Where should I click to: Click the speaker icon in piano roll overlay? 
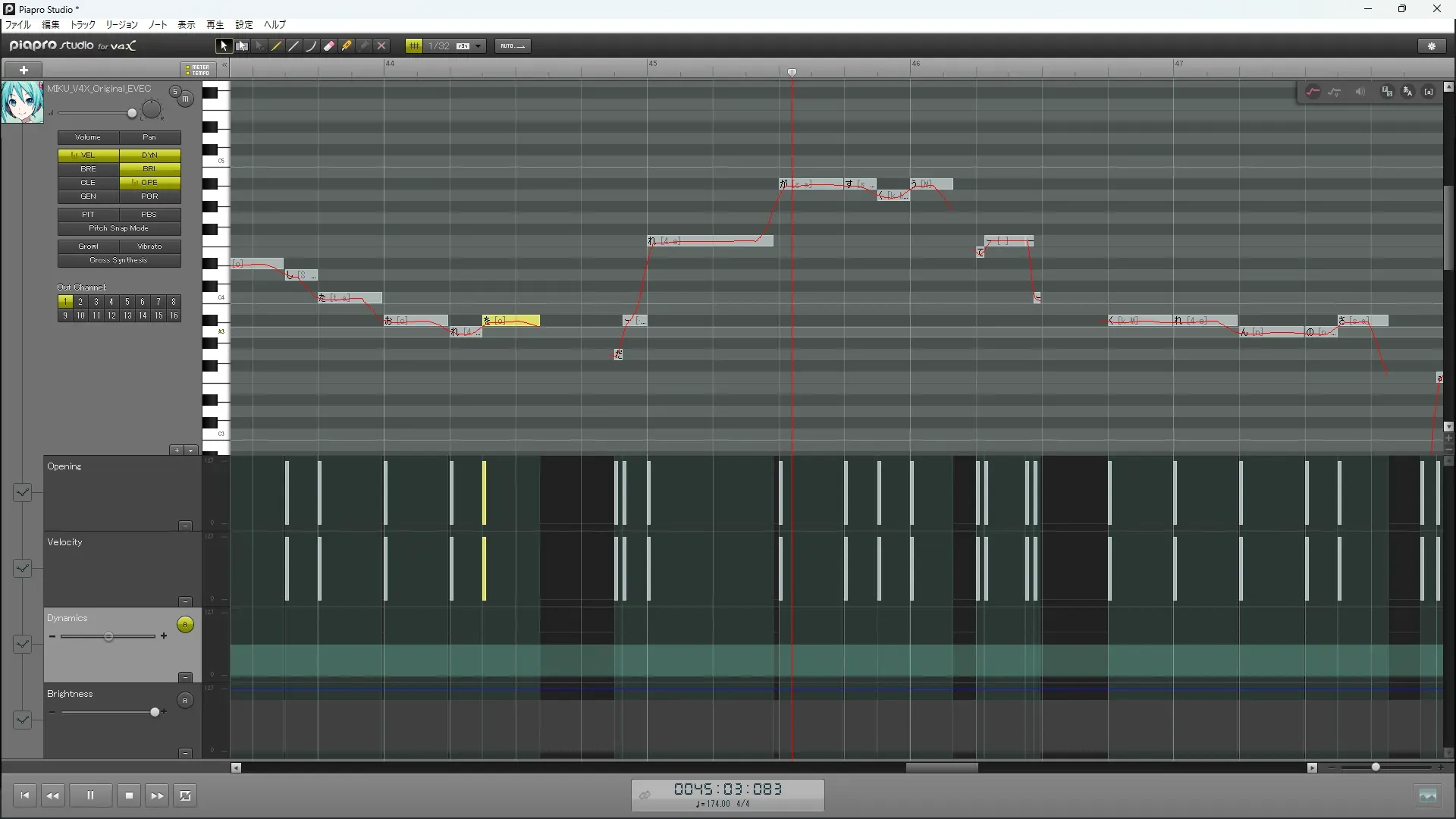[x=1360, y=92]
